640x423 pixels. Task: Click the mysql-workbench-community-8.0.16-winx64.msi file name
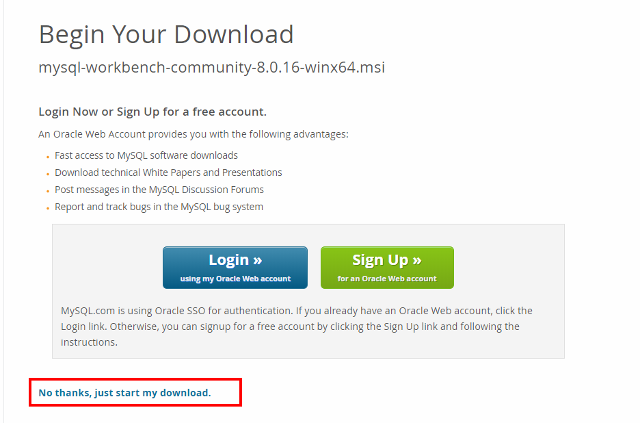click(x=211, y=68)
